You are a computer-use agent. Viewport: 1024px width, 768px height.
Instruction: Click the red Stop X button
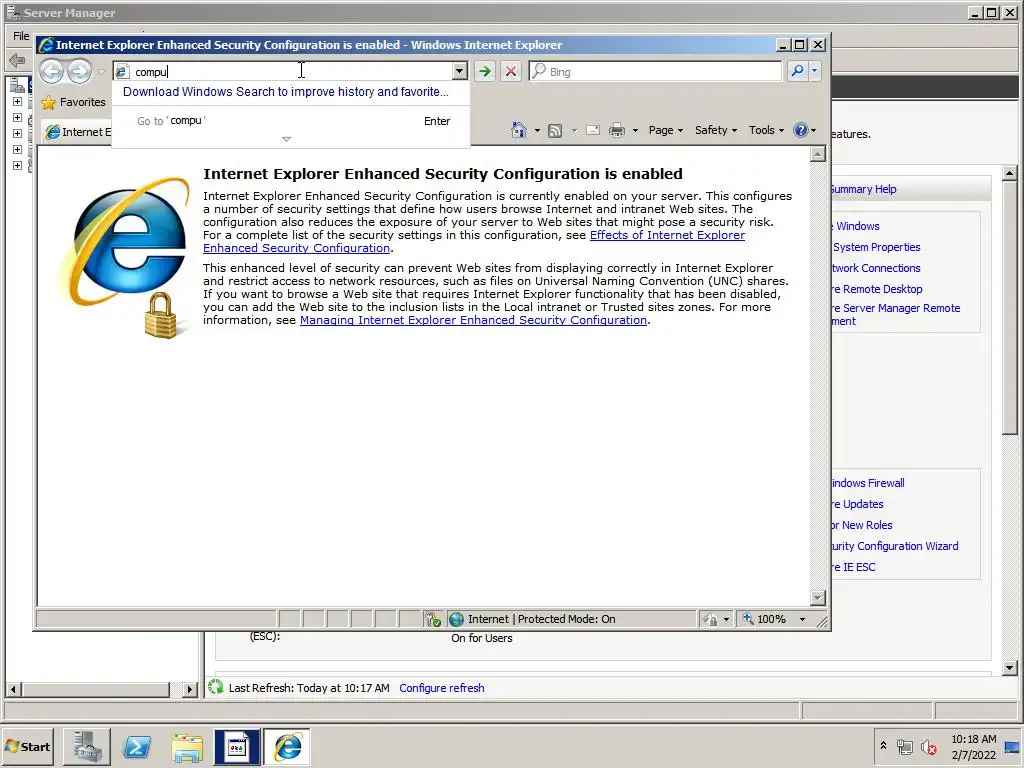pyautogui.click(x=511, y=71)
